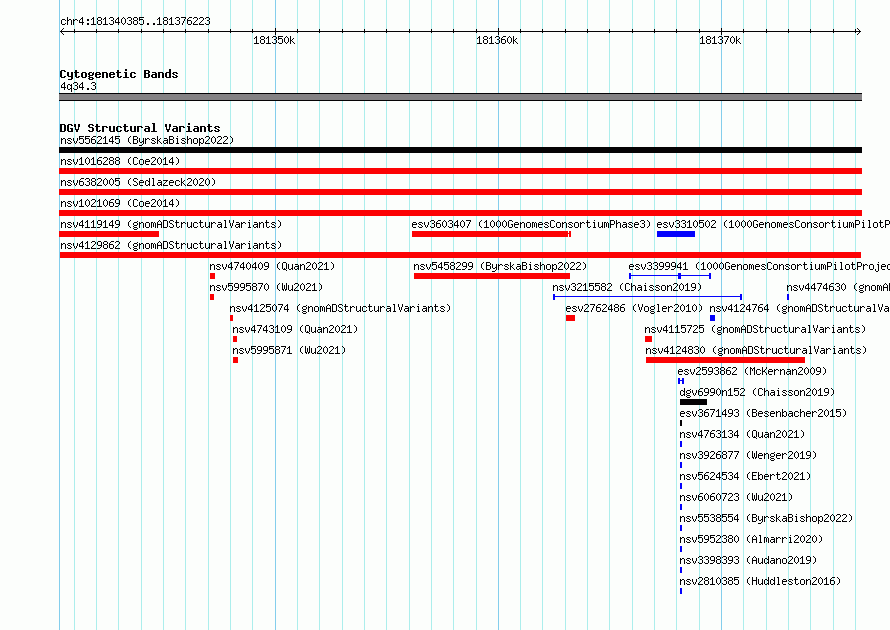The height and width of the screenshot is (630, 890).
Task: Click the blue line glyph under nsv3215582
Action: click(x=648, y=297)
